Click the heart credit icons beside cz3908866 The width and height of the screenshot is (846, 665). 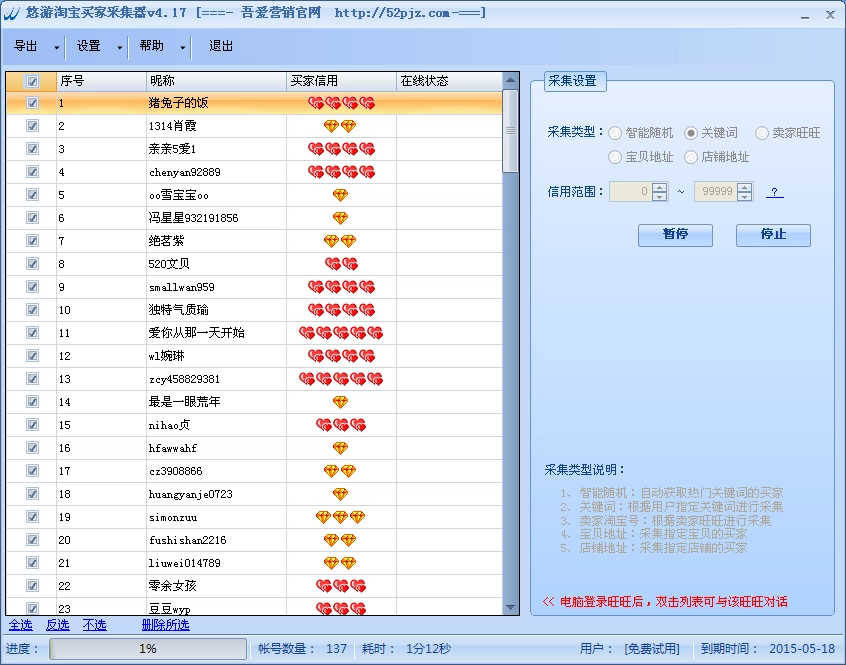[x=341, y=471]
